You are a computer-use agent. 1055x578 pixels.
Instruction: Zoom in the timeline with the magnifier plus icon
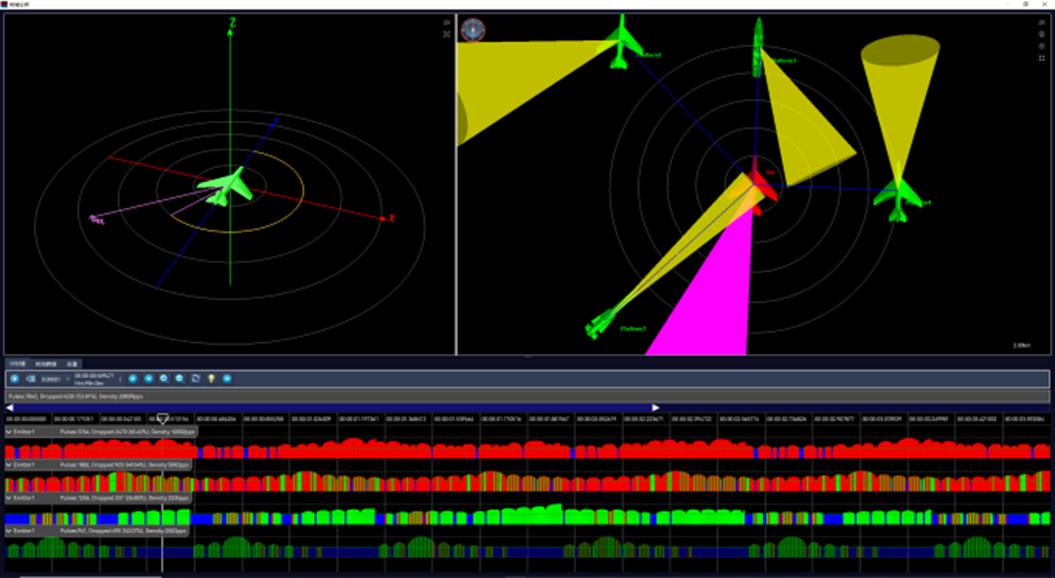click(164, 379)
